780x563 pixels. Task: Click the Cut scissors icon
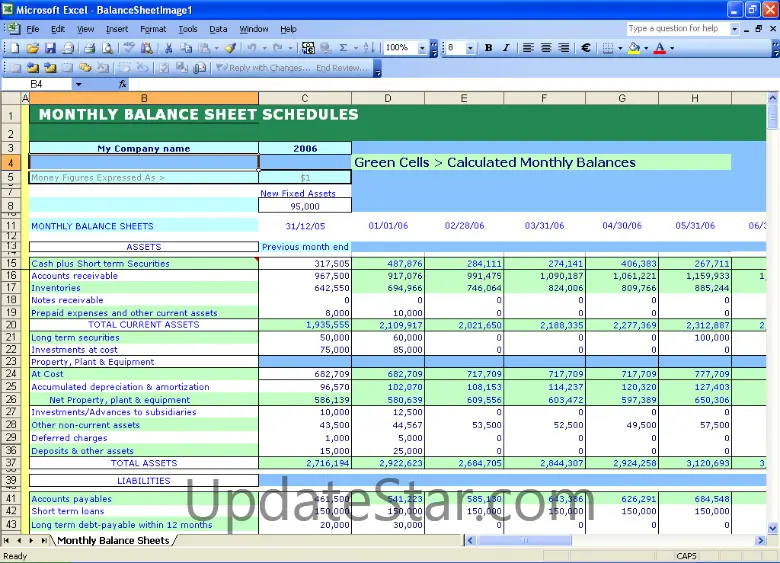point(169,48)
